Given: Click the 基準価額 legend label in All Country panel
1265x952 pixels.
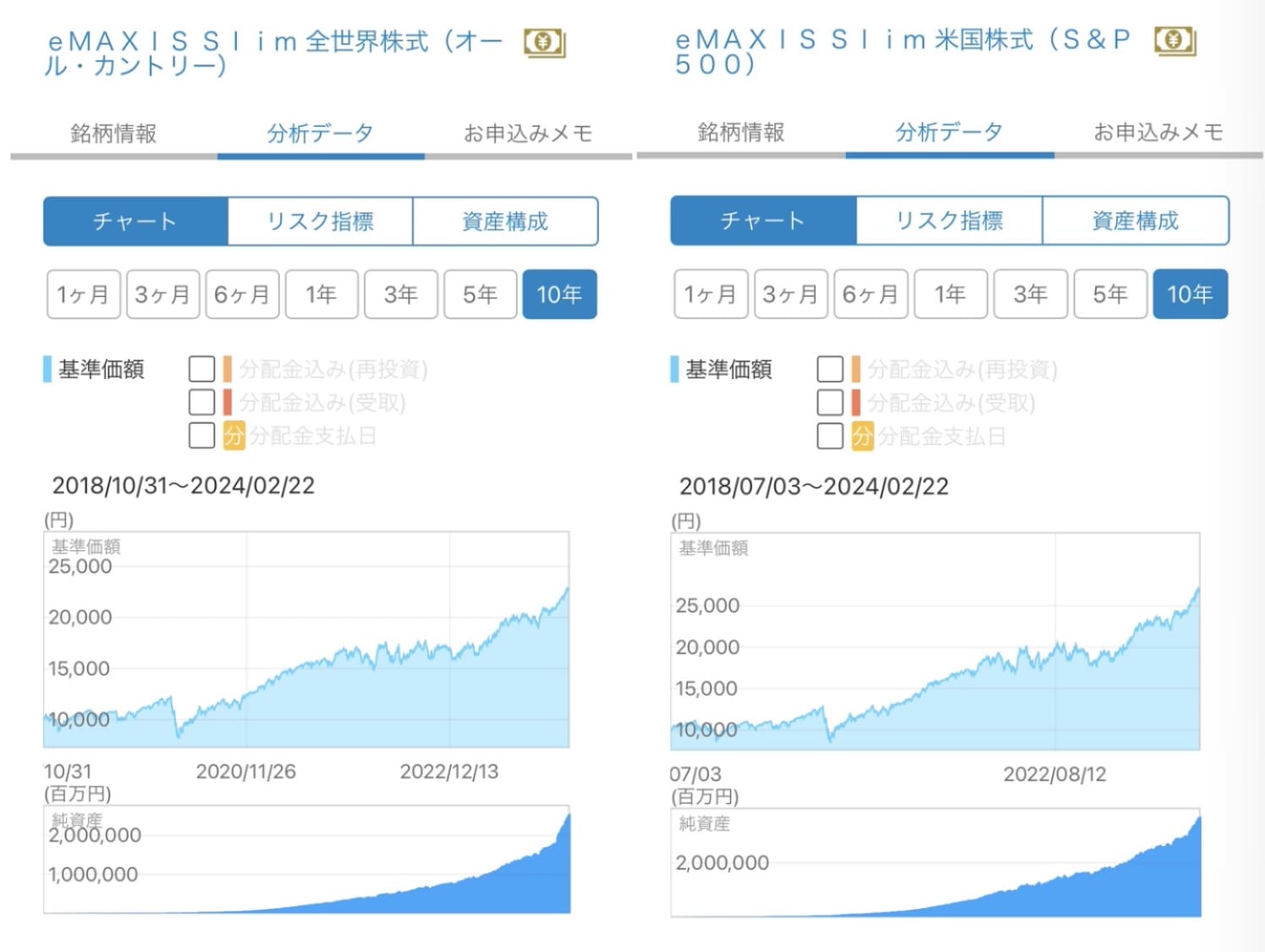Looking at the screenshot, I should click(102, 370).
